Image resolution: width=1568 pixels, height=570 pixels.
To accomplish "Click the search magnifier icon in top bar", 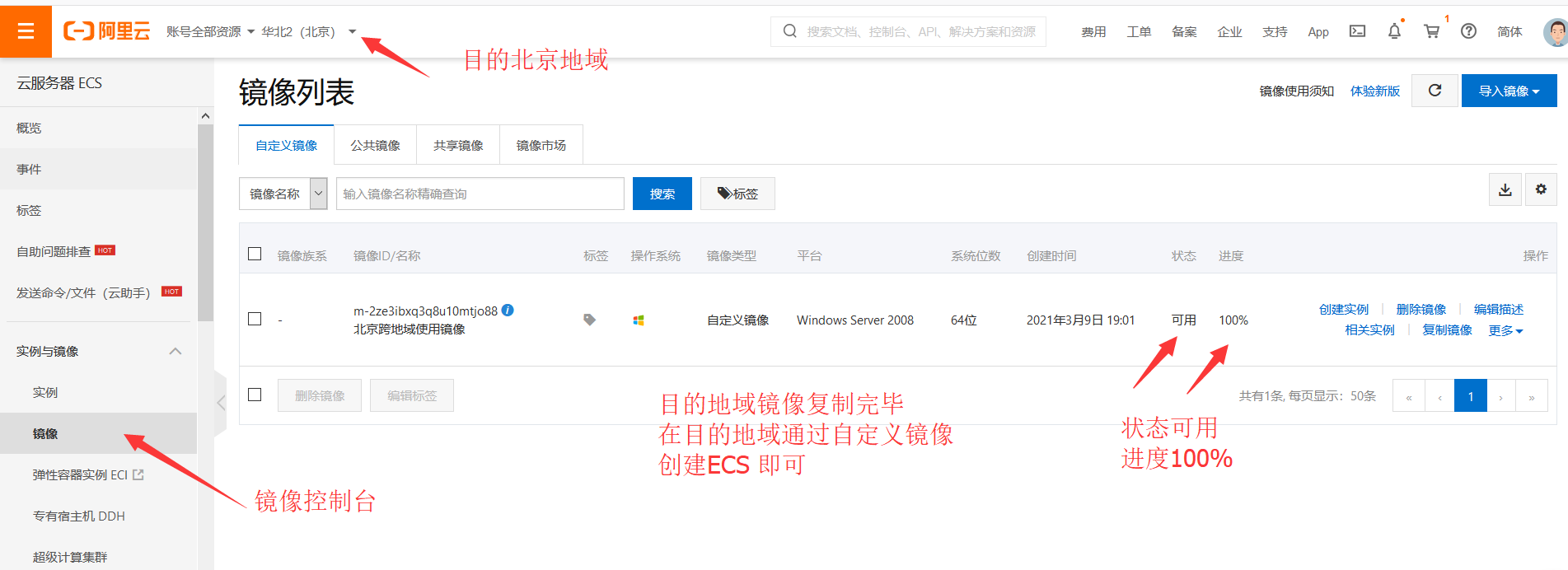I will coord(789,31).
